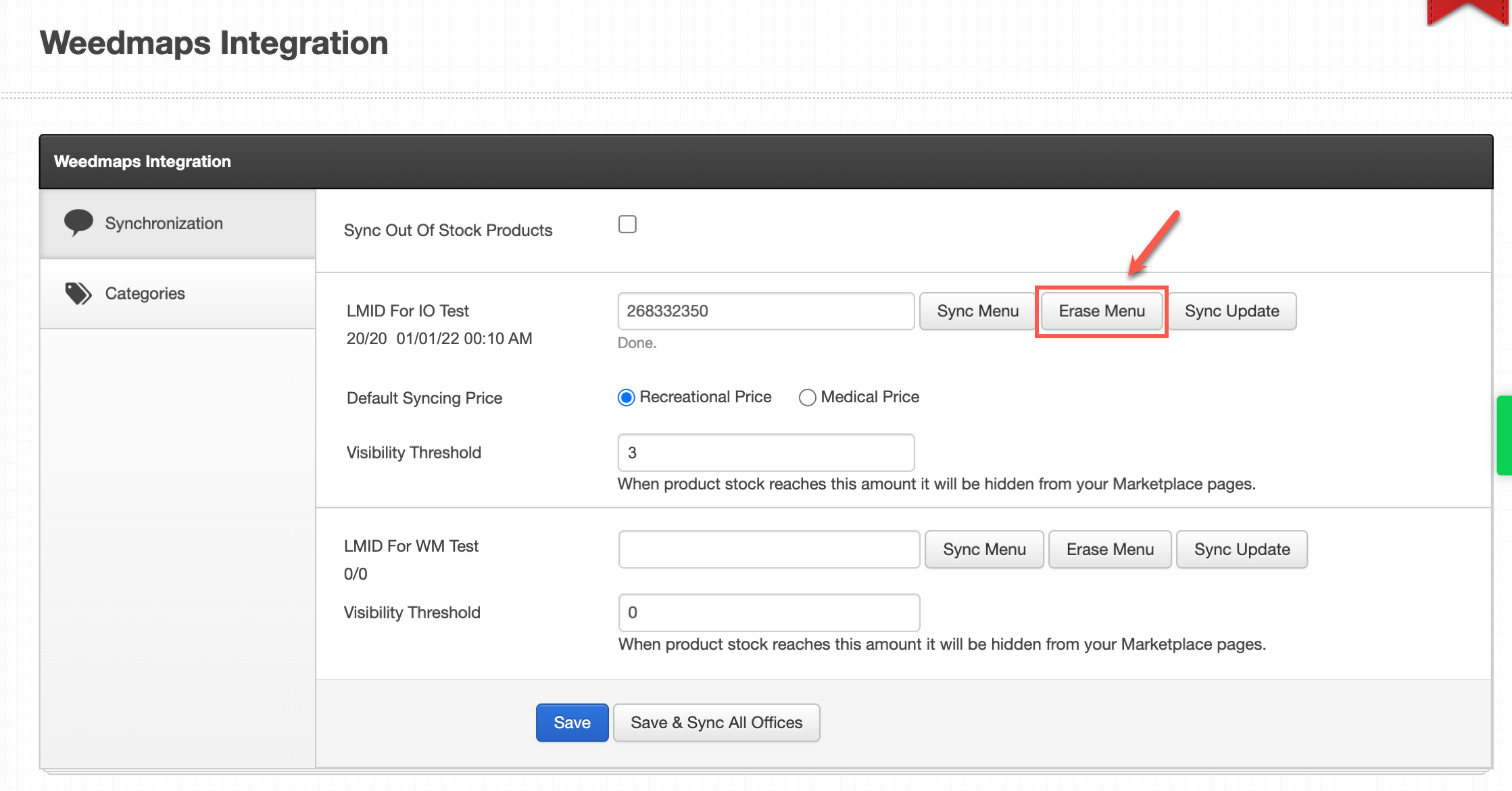This screenshot has width=1512, height=791.
Task: Select the Medical Price radio option
Action: click(x=807, y=398)
